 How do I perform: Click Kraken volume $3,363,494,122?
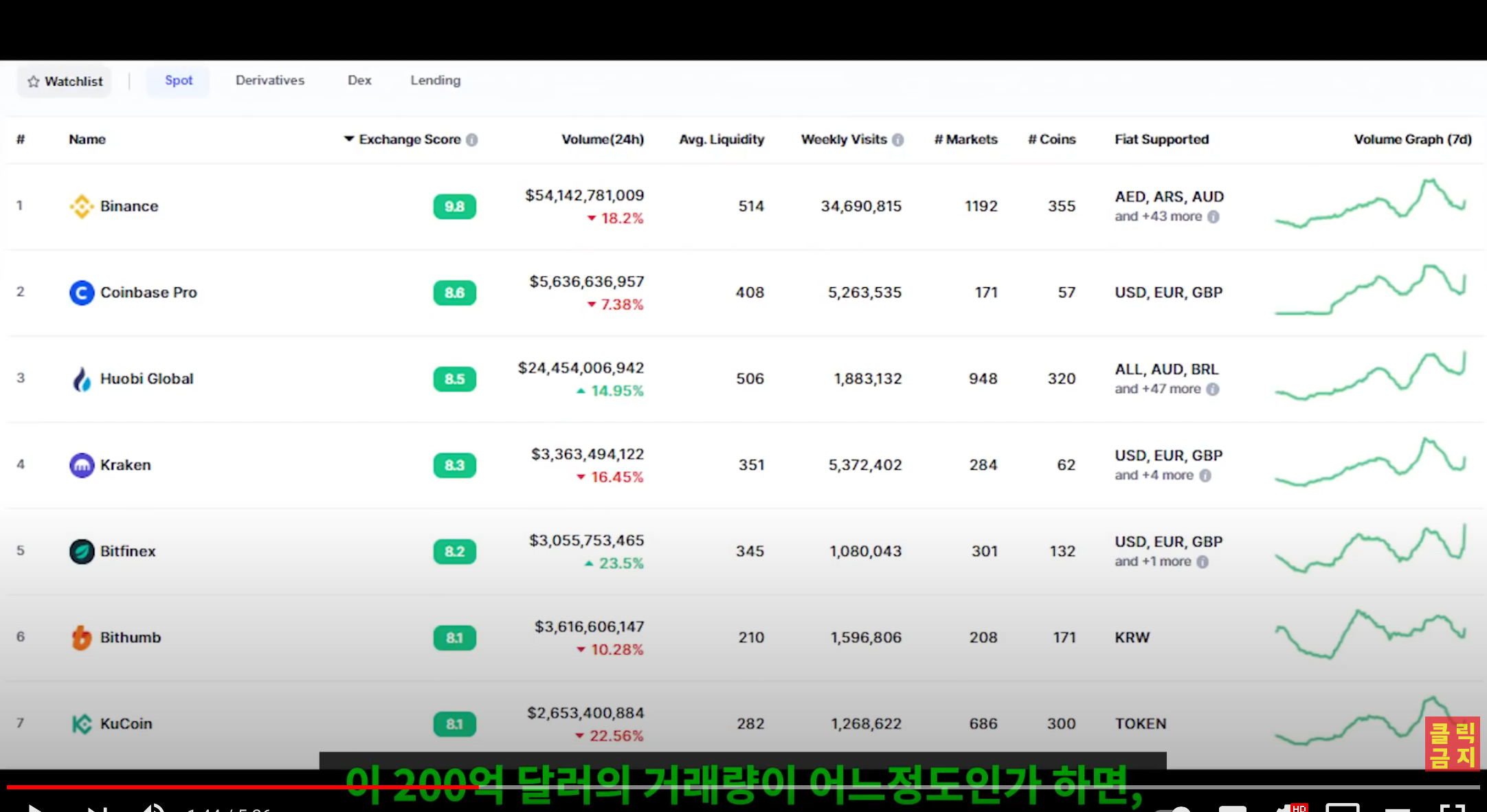click(x=588, y=454)
